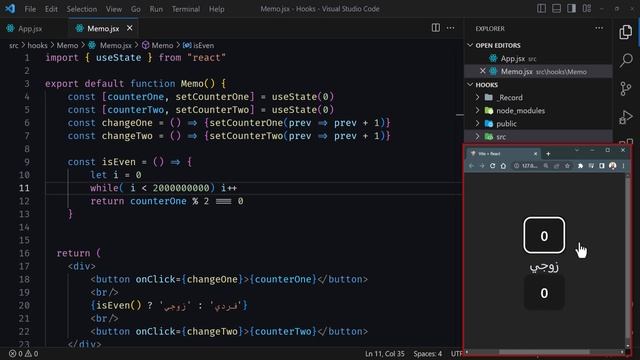
Task: Open the Explorer view in the activity bar
Action: click(626, 32)
